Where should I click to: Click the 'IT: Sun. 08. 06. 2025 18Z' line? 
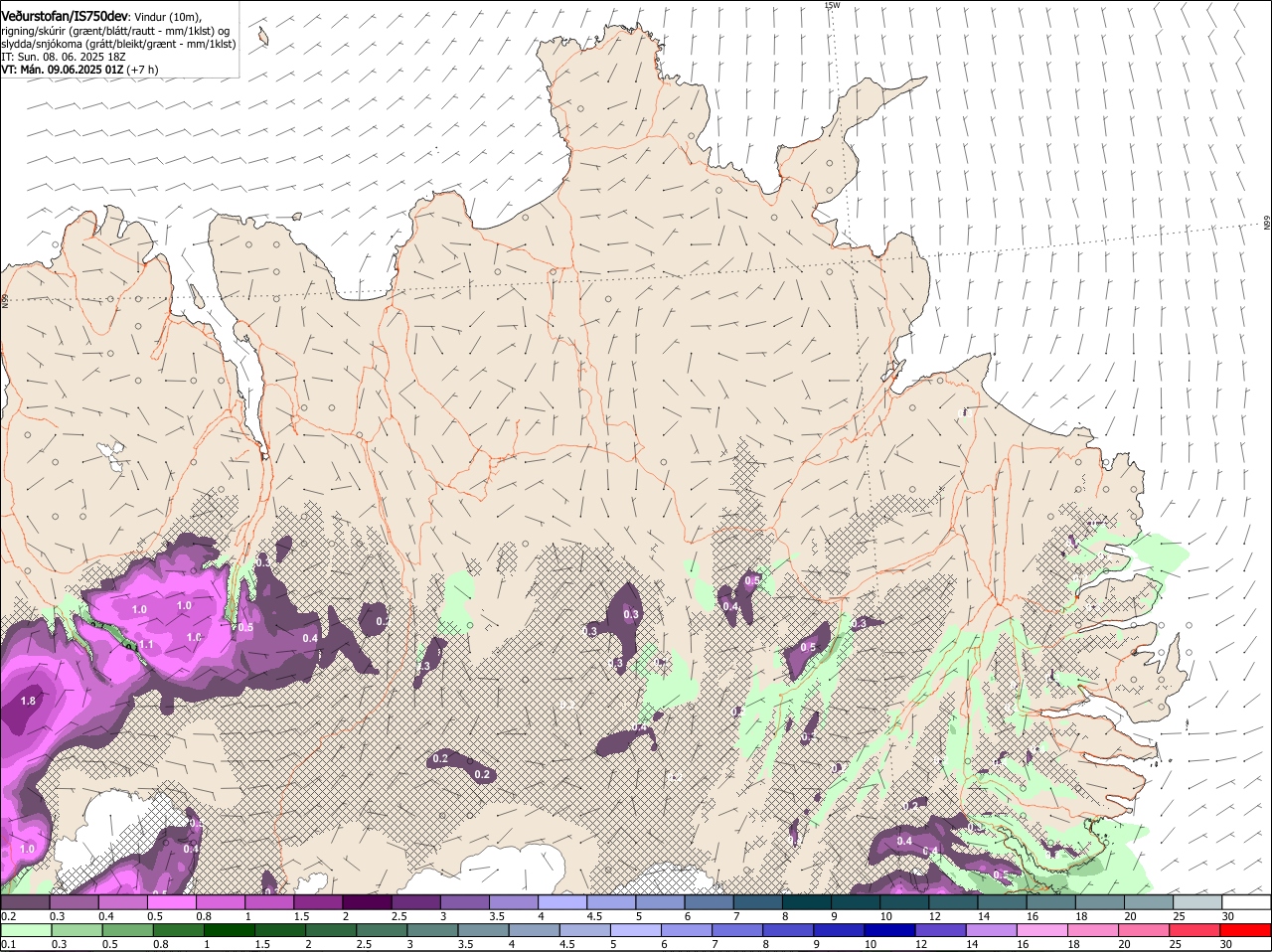click(x=63, y=57)
